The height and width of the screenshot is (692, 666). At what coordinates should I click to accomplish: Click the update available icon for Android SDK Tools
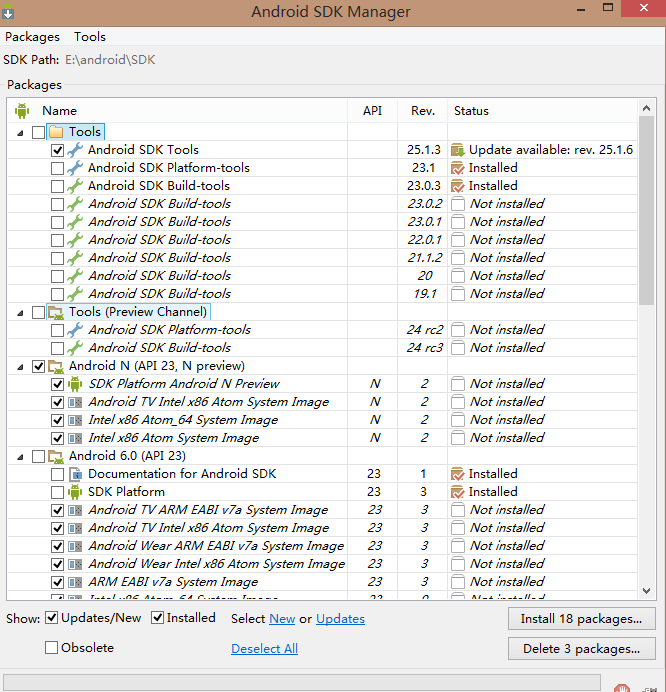(x=458, y=150)
